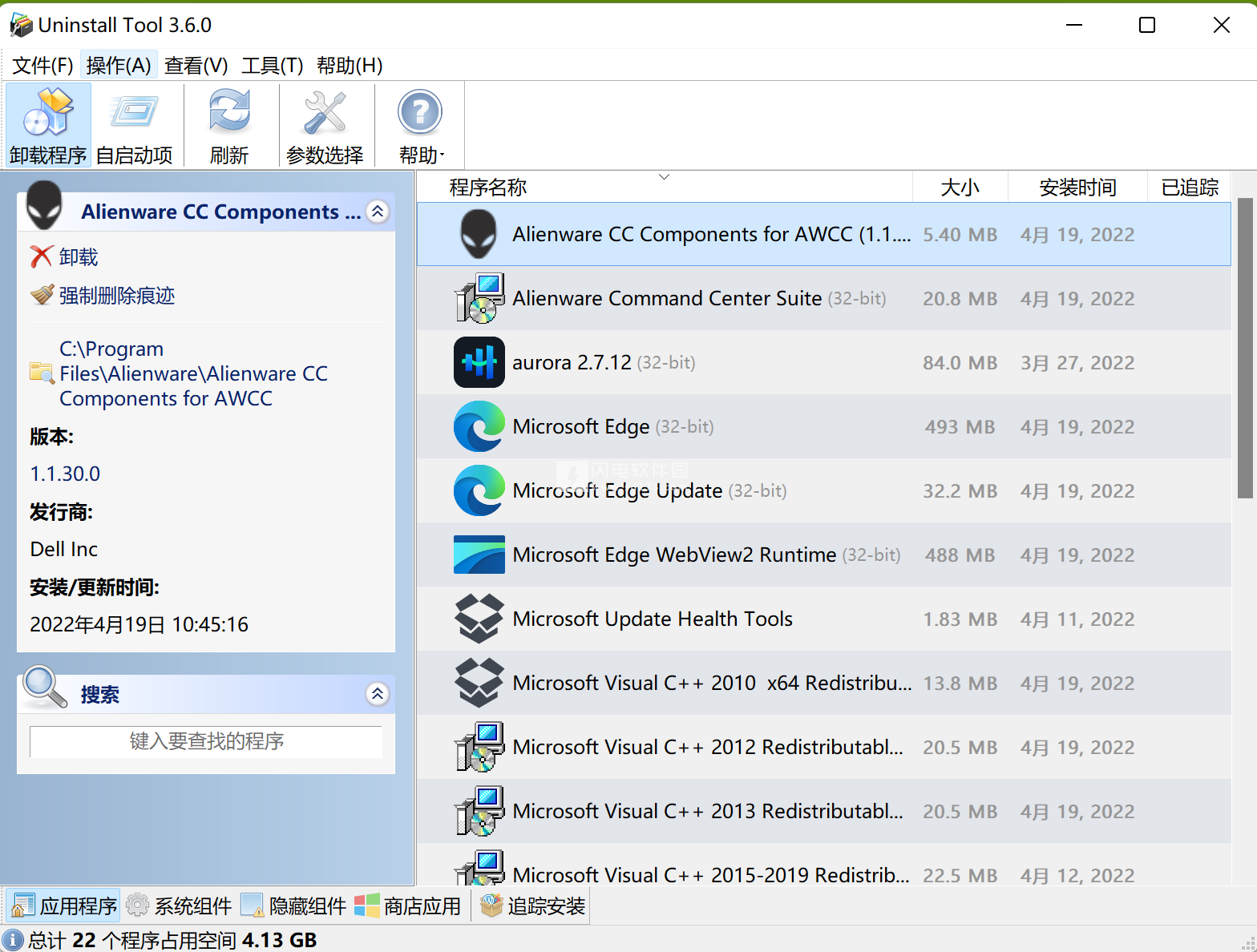The width and height of the screenshot is (1257, 952).
Task: Sort by 安装时间 column header
Action: click(1078, 188)
